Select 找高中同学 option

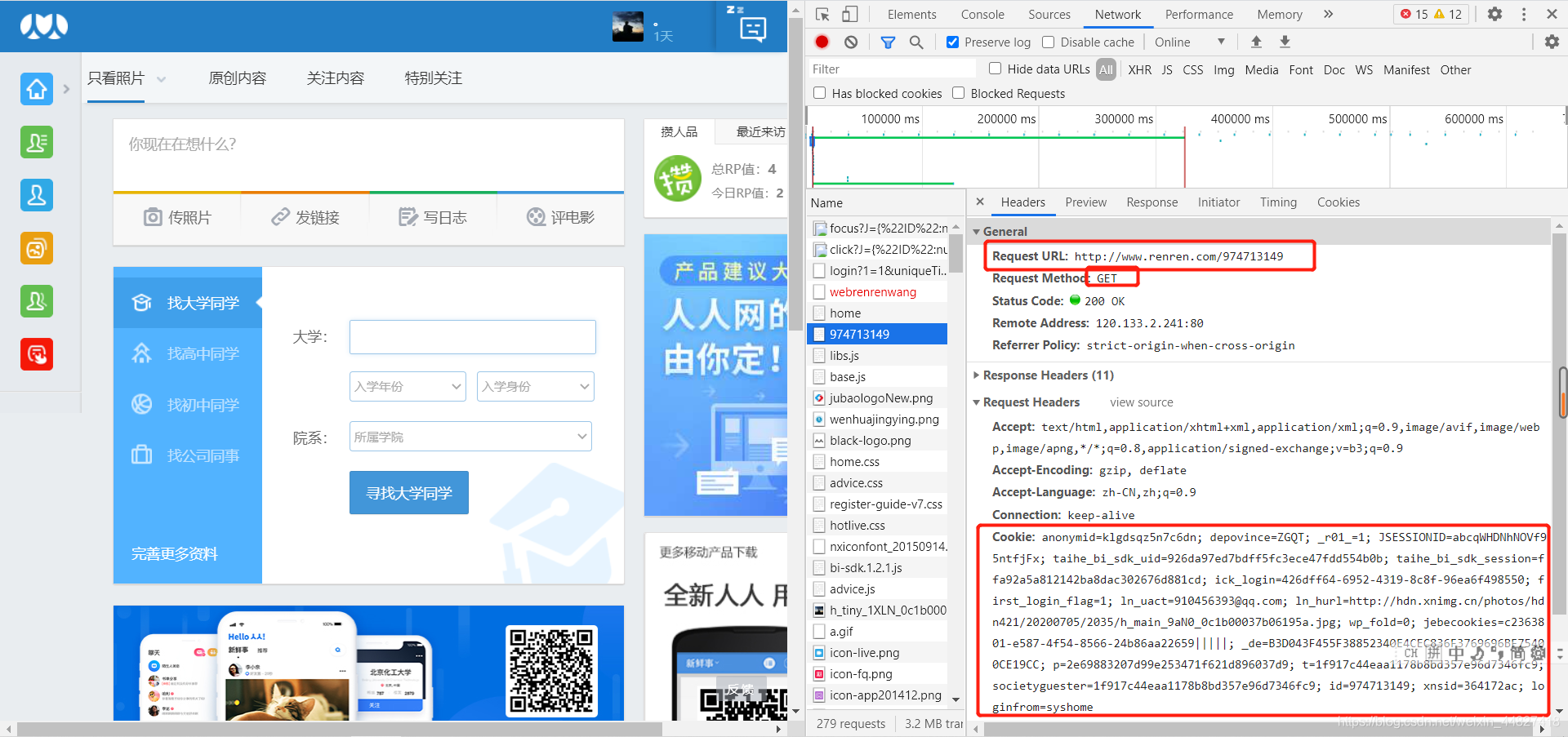coord(188,353)
